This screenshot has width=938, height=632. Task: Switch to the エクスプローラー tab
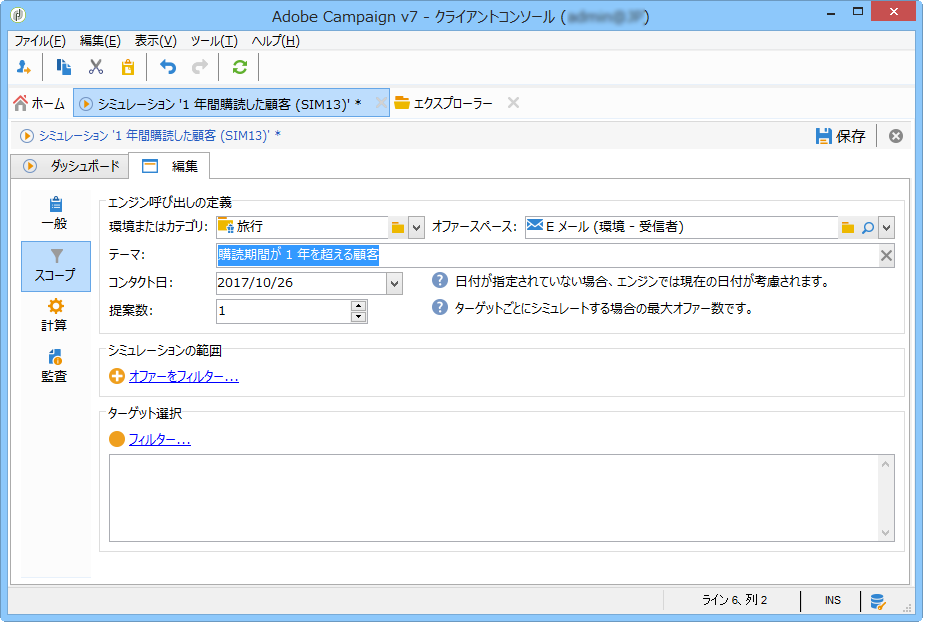[444, 104]
